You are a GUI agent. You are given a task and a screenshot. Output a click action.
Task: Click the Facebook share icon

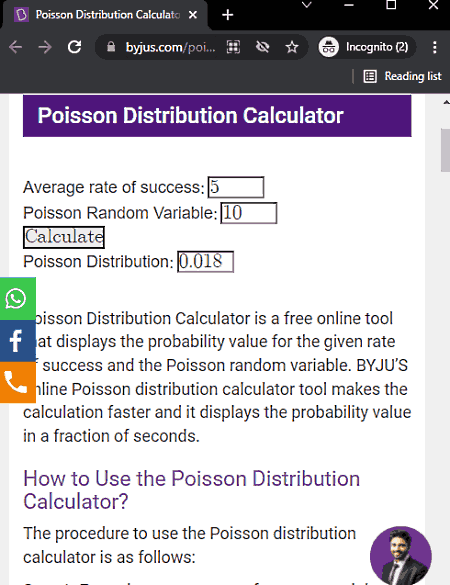tap(17, 340)
